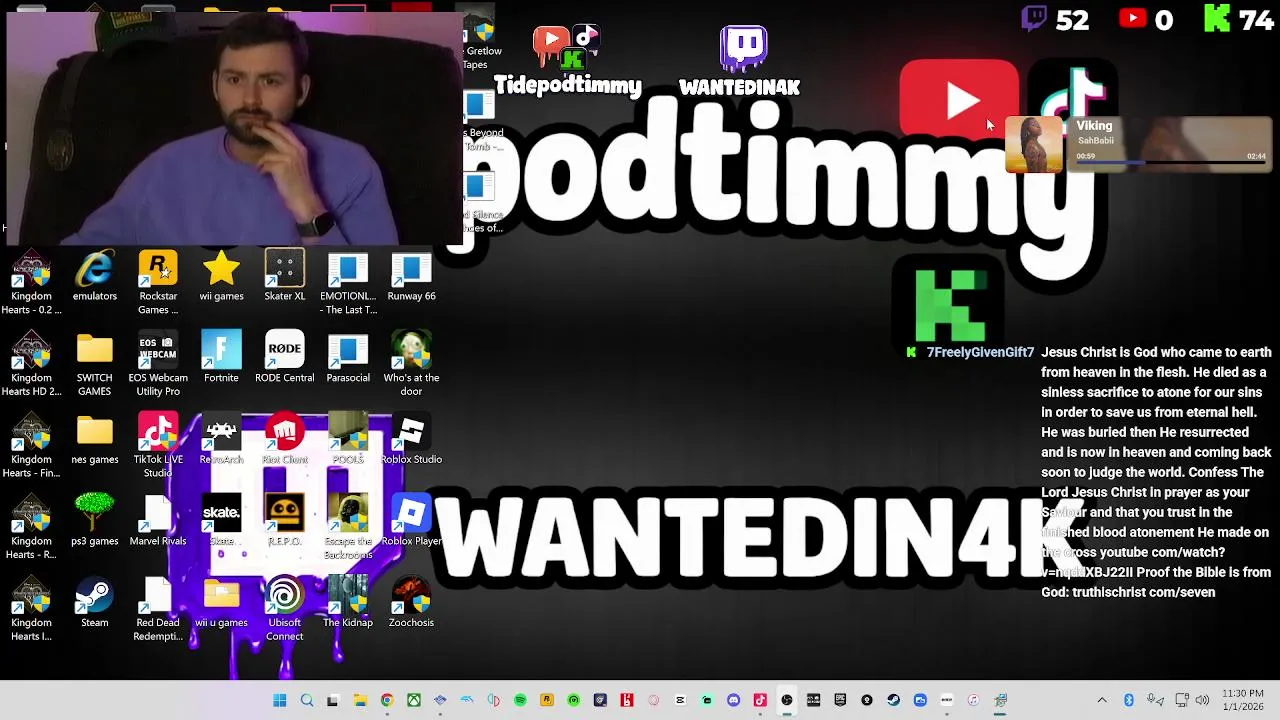
Task: Open the clock showing 11:30 PM
Action: point(1243,700)
